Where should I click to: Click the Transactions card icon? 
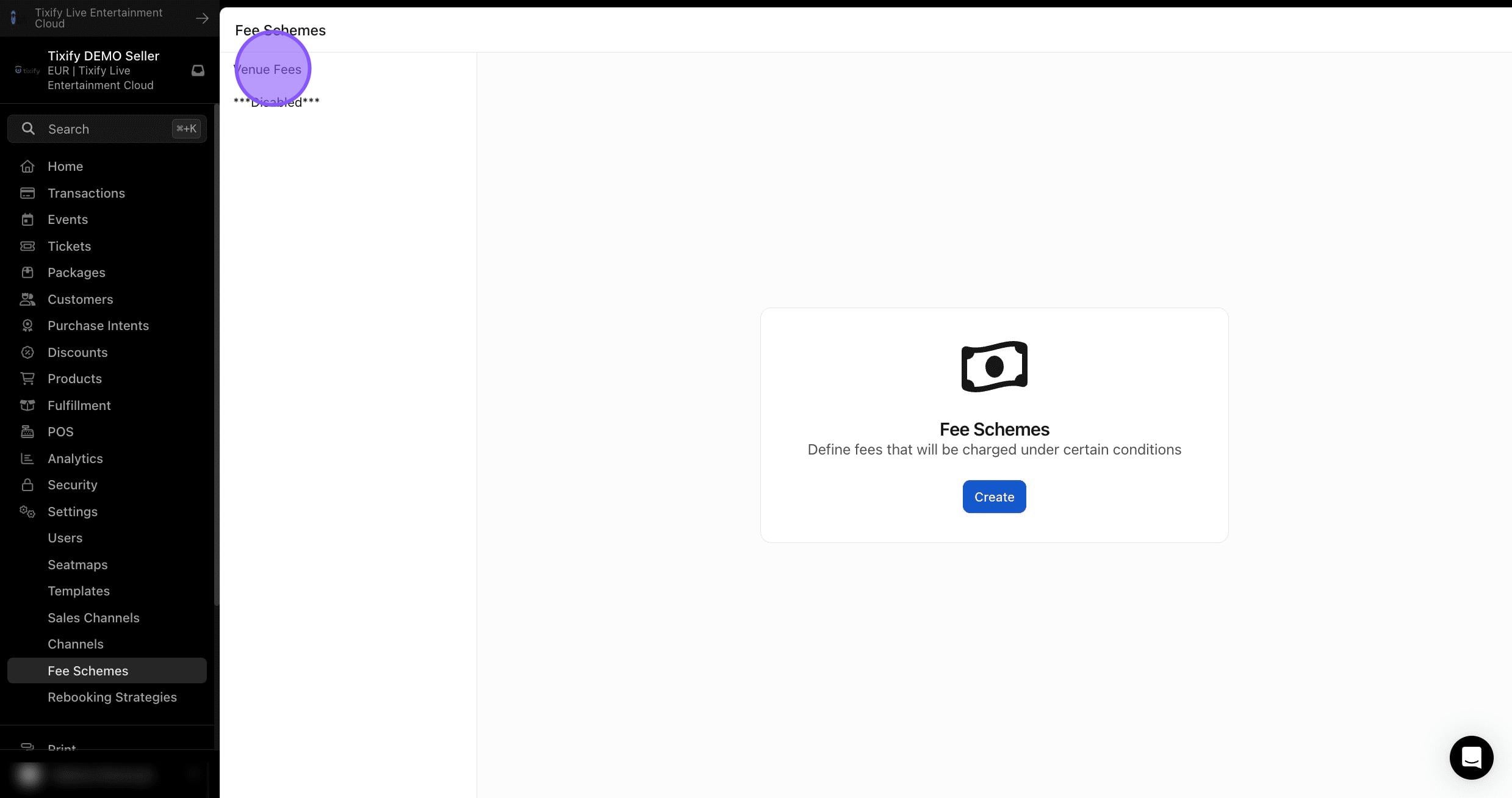(27, 193)
